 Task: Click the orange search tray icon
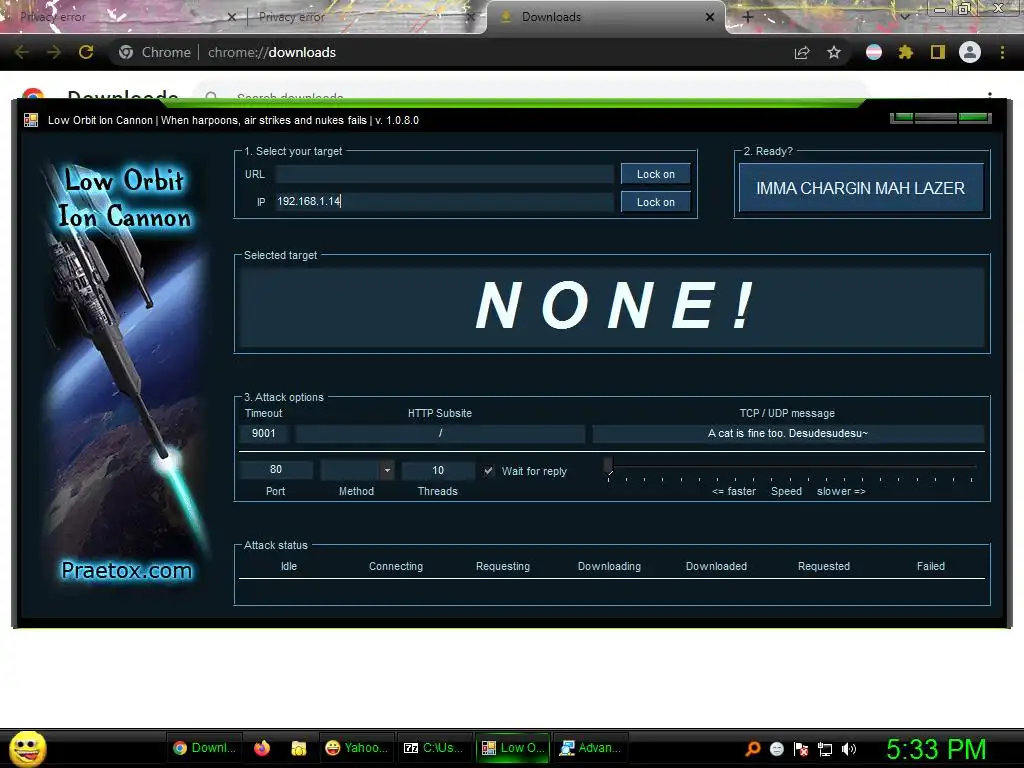click(x=752, y=748)
